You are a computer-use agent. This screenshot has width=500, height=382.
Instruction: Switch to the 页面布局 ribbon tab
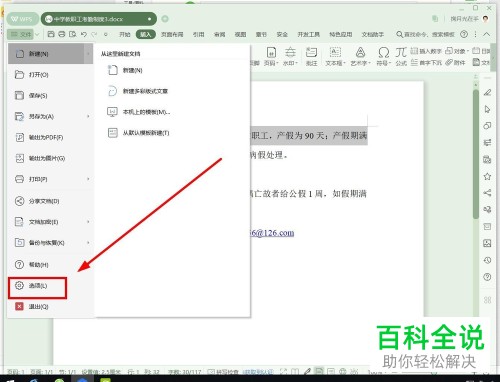[x=172, y=34]
